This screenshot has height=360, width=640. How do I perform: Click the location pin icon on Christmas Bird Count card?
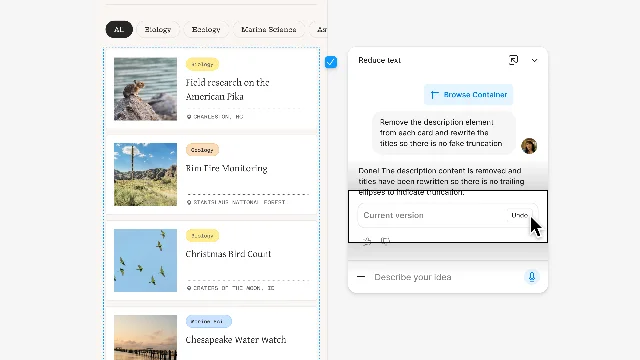tap(189, 288)
